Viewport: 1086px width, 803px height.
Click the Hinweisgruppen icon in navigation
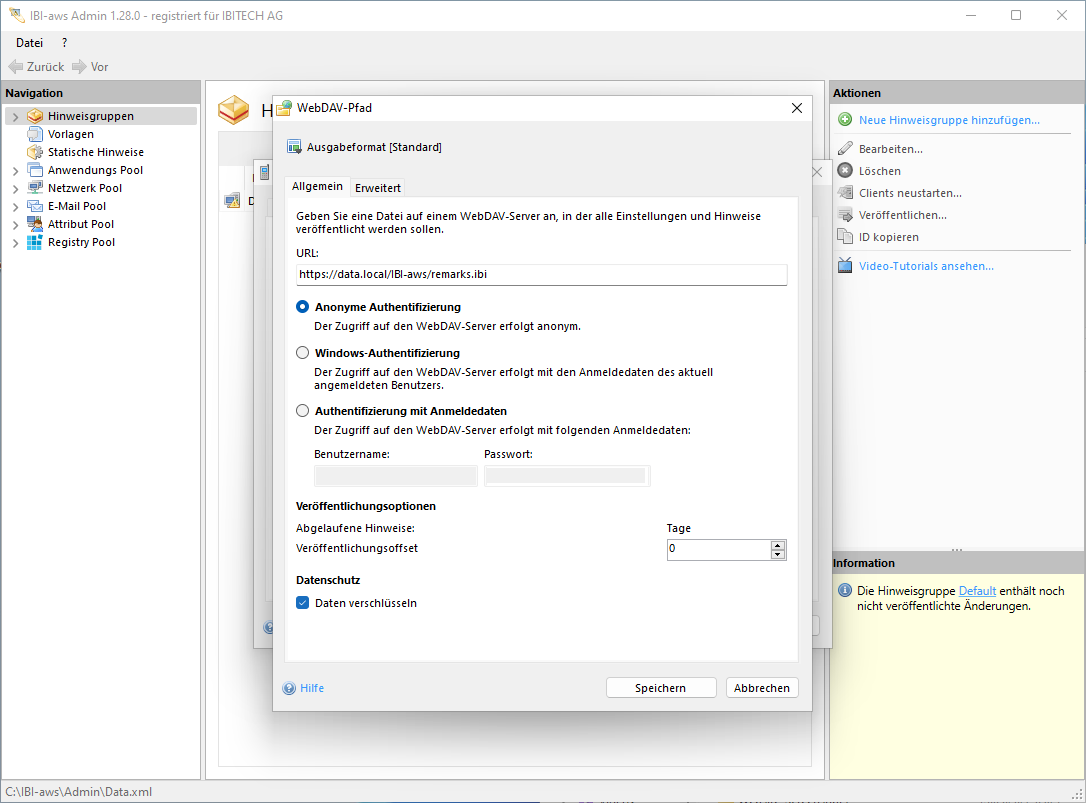35,116
